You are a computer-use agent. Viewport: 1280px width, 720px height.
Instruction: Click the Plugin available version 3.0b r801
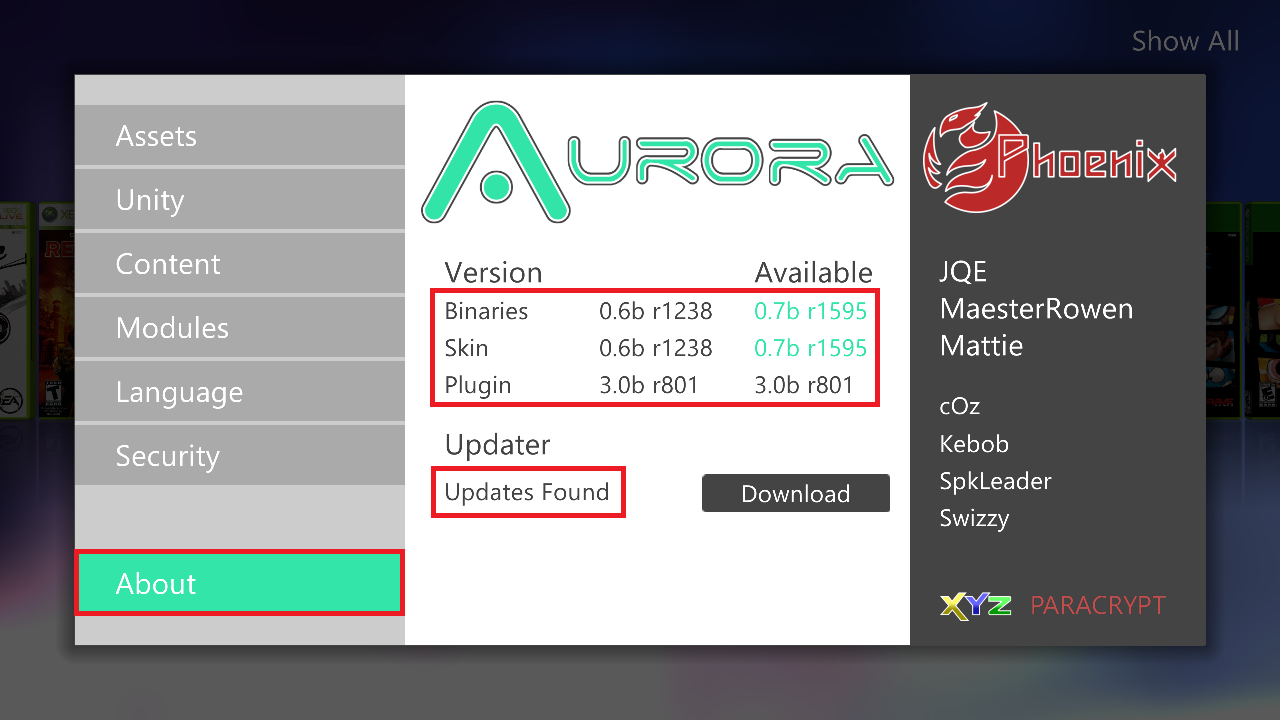(x=804, y=385)
